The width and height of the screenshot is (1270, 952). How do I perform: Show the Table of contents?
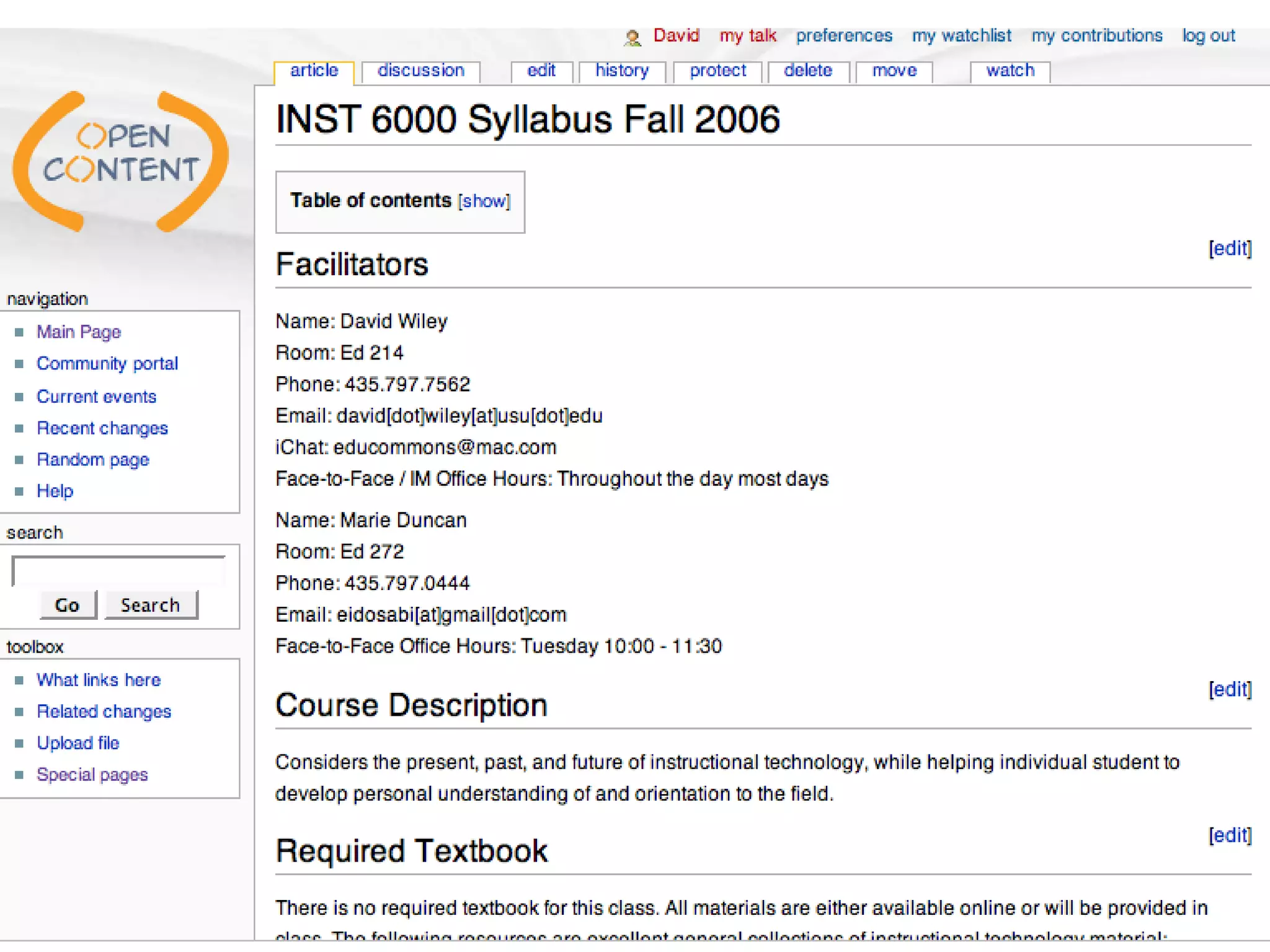(x=484, y=201)
